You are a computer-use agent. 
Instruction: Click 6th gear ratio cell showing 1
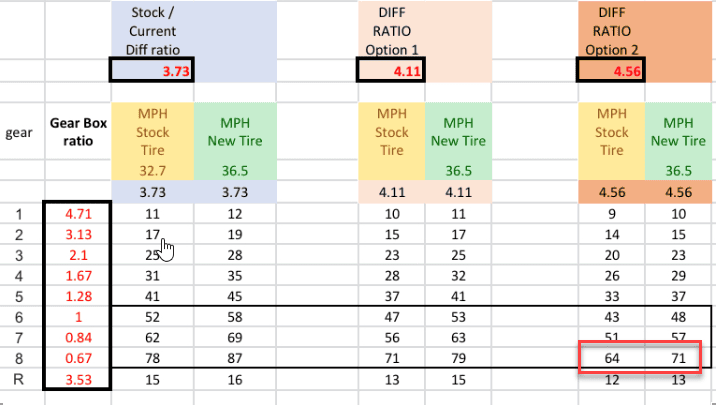coord(78,317)
